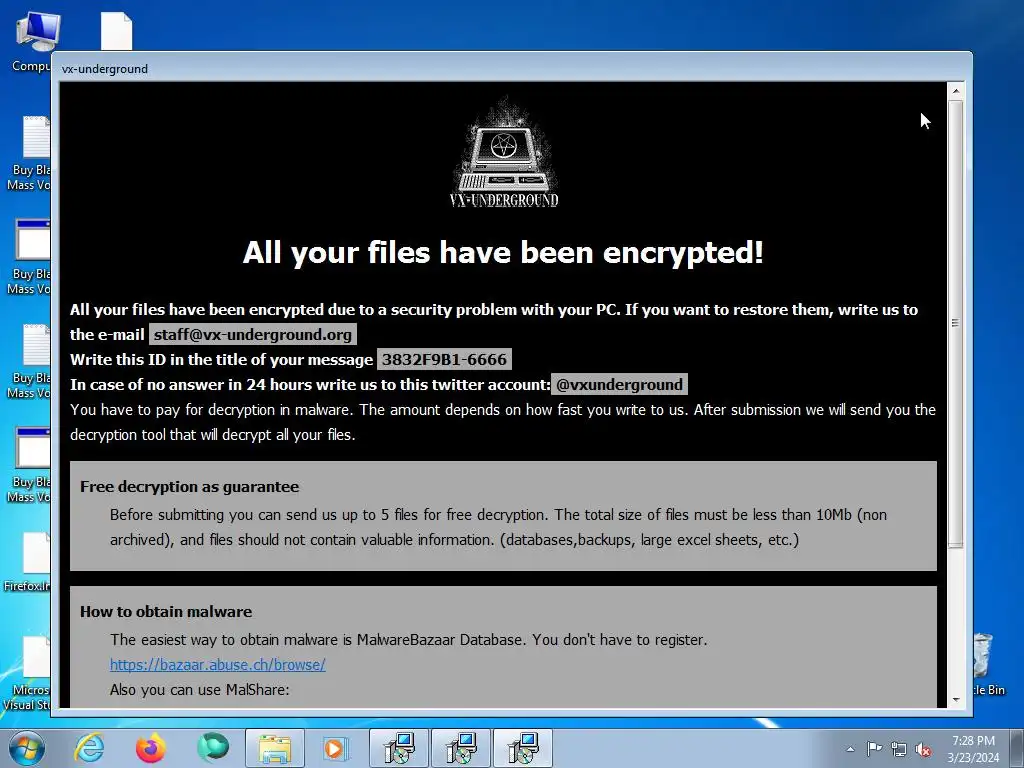Click the vertical scrollbar thumb of the note

956,323
